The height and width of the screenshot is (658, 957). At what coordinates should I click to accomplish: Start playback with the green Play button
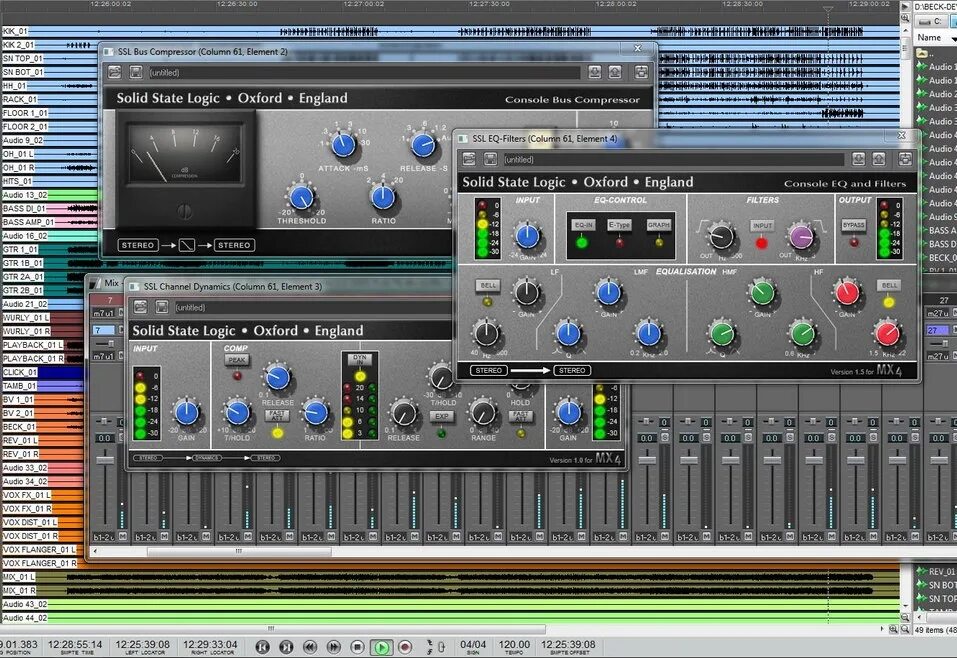click(x=381, y=647)
